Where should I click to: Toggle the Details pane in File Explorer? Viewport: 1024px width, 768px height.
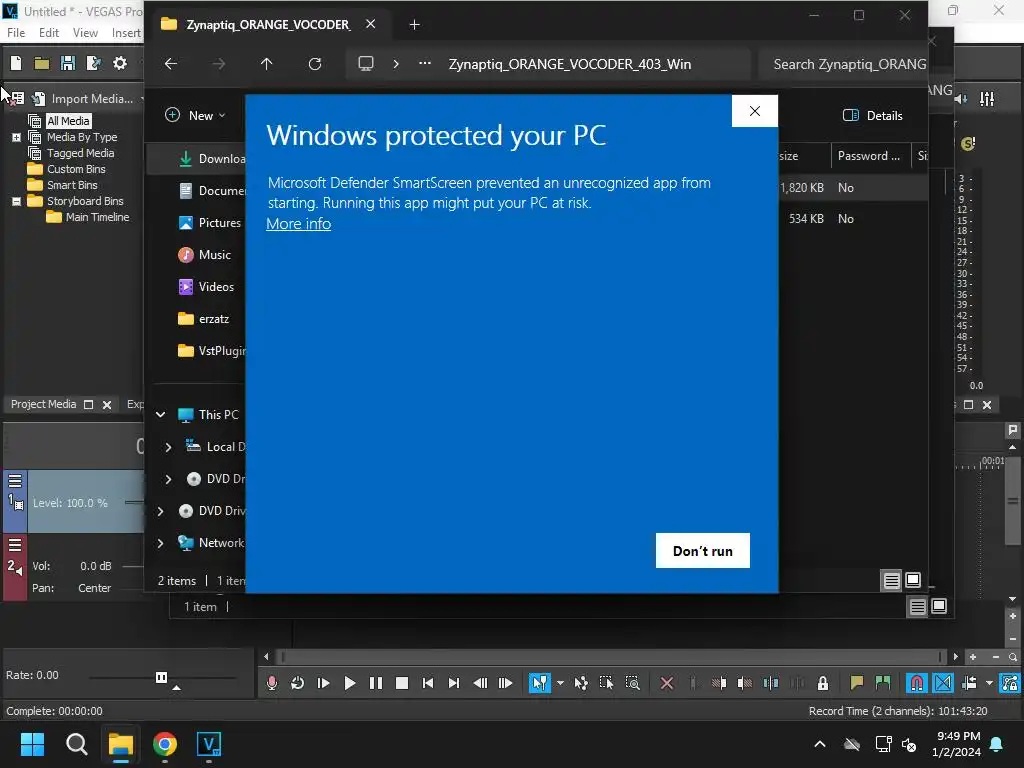pos(872,116)
